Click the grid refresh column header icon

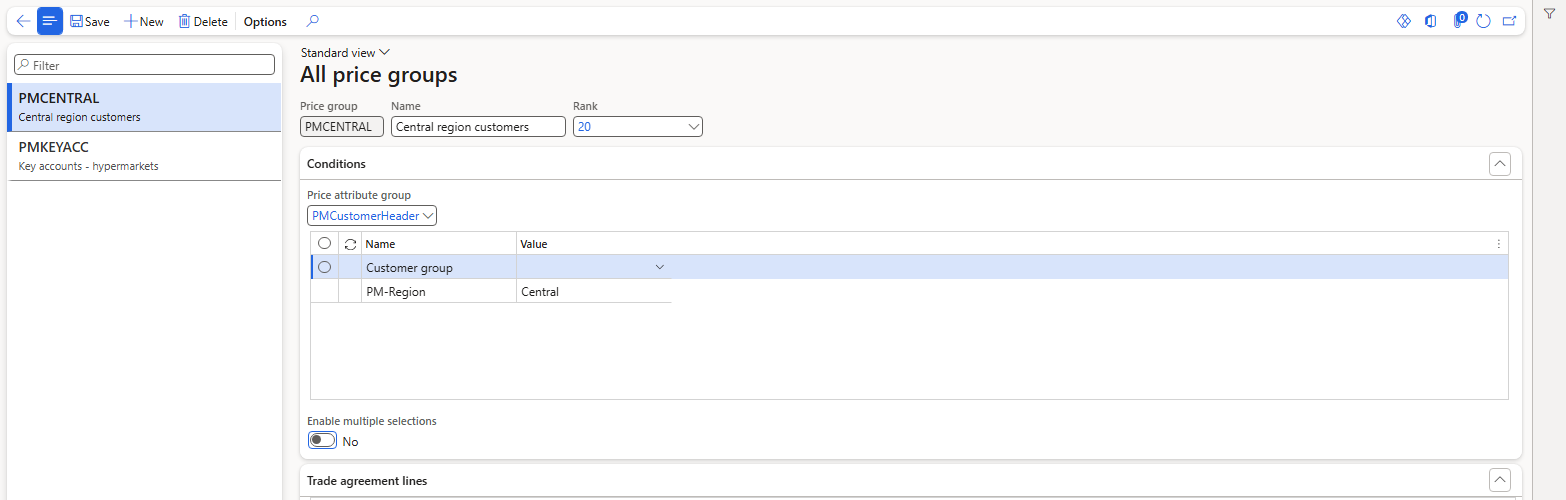[350, 243]
